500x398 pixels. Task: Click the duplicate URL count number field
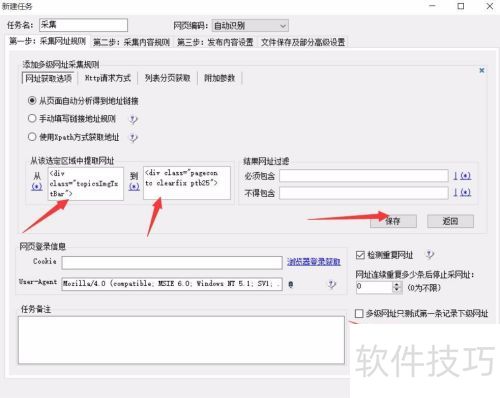pyautogui.click(x=374, y=287)
